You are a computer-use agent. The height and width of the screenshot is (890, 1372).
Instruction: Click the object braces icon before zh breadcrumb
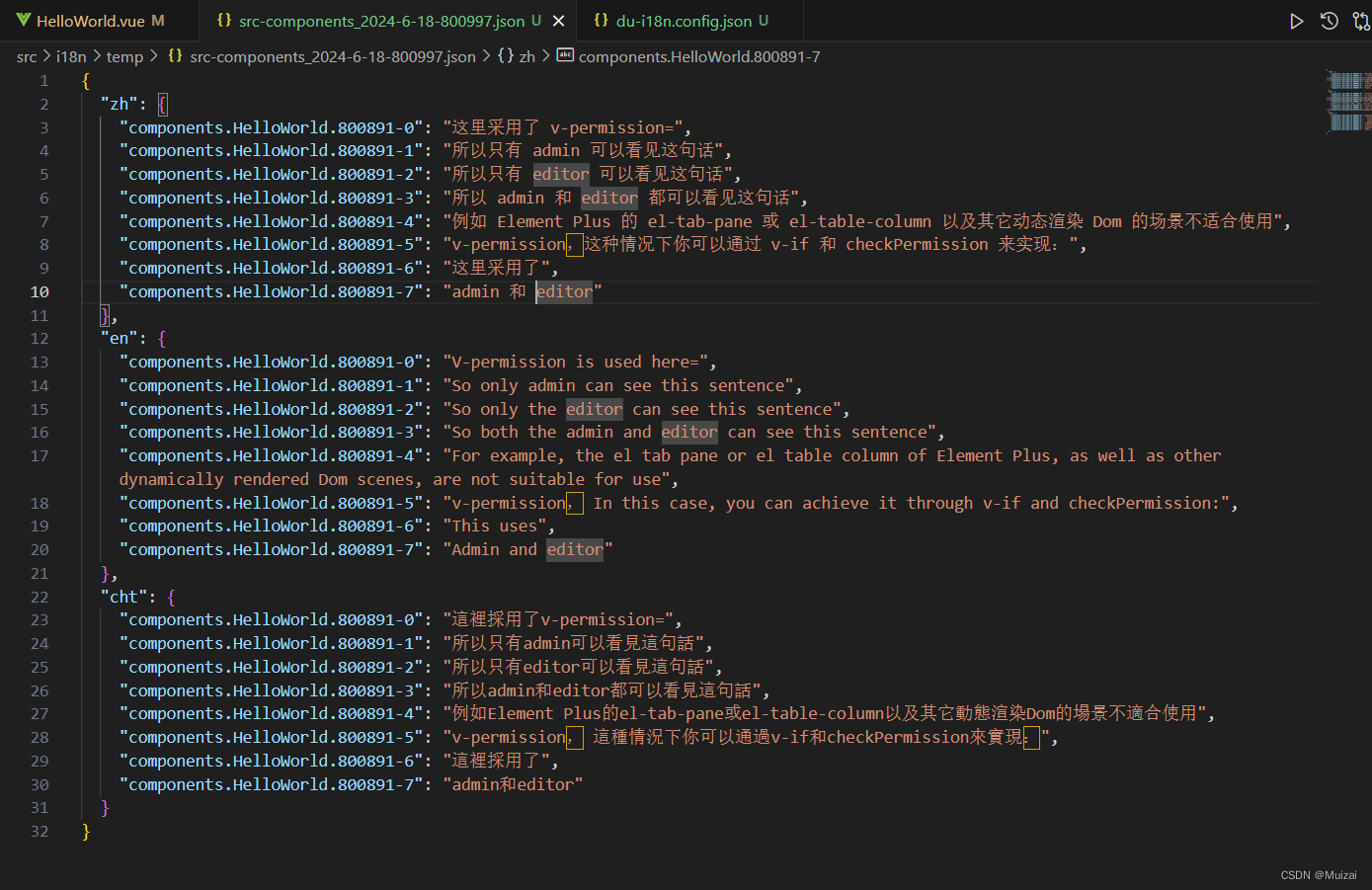(506, 56)
